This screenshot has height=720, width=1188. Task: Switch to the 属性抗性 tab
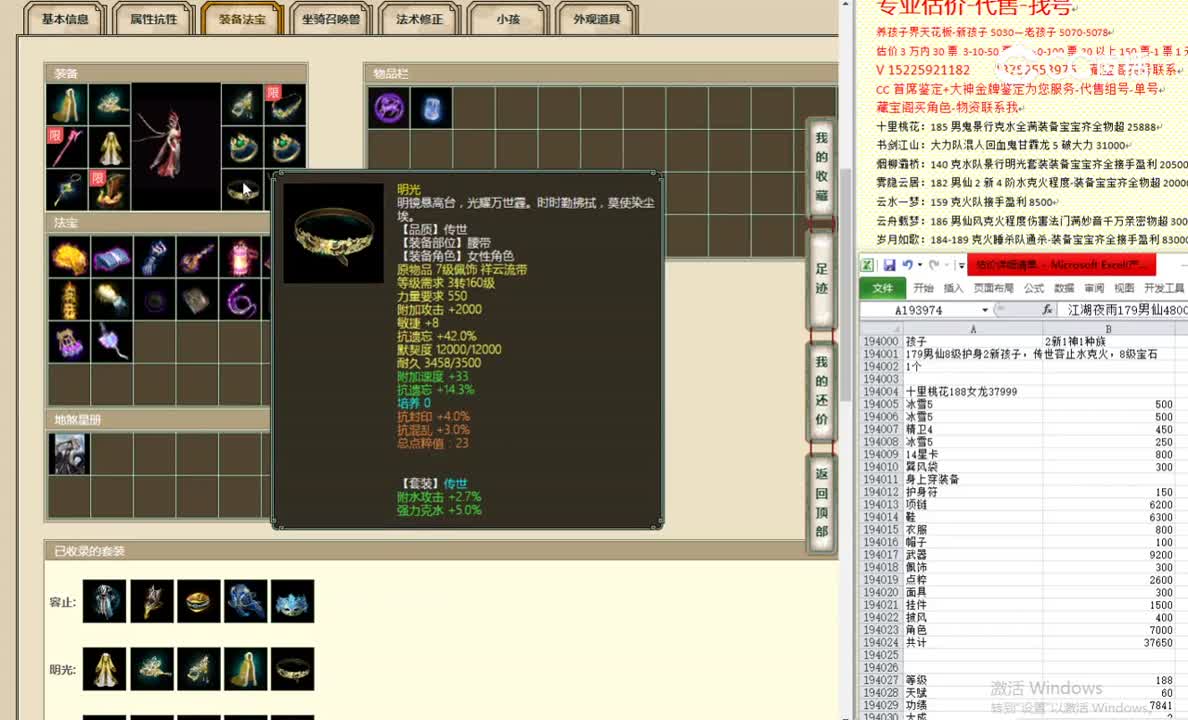pos(154,19)
